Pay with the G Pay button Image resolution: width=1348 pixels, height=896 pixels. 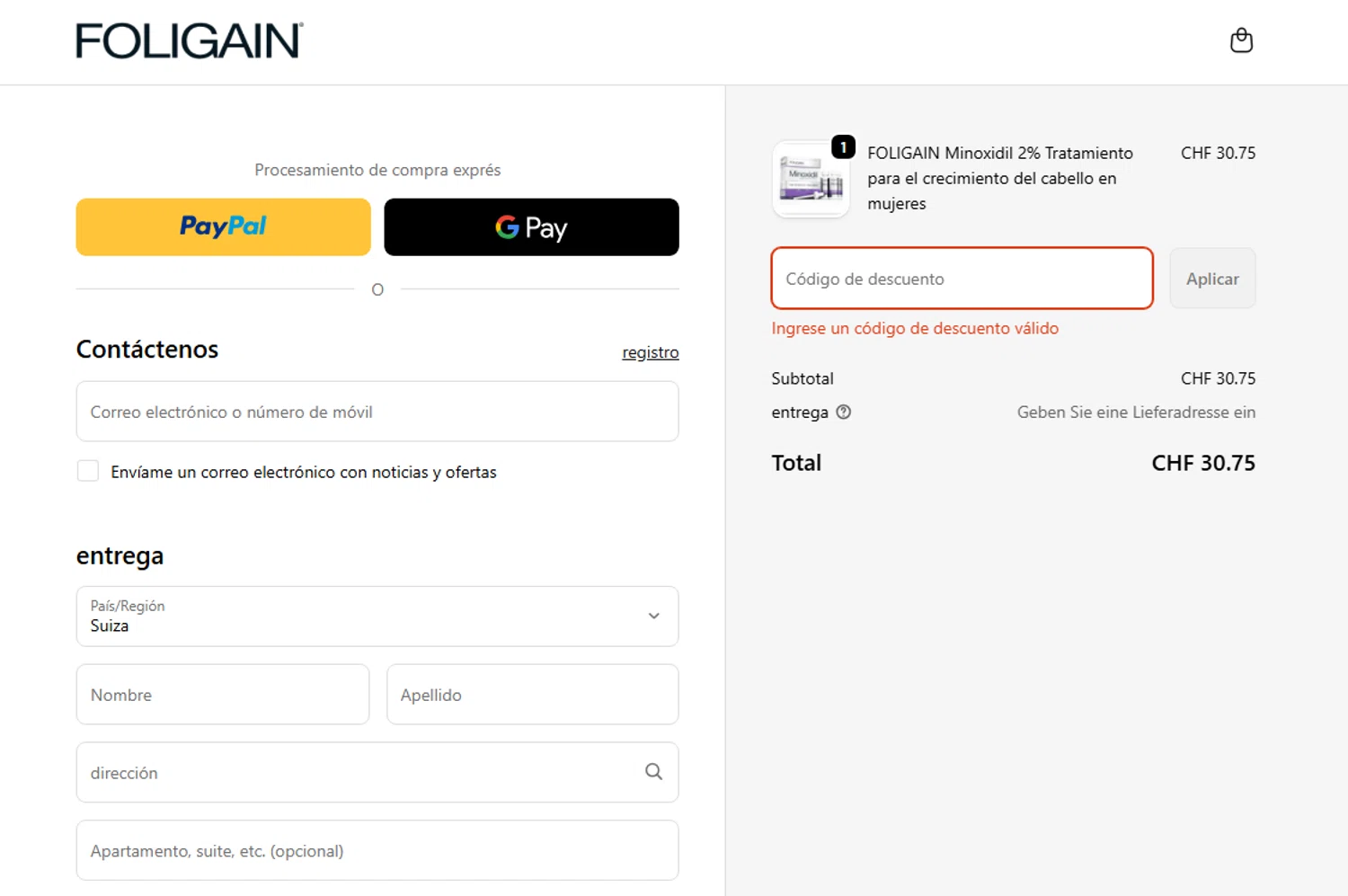pos(531,227)
